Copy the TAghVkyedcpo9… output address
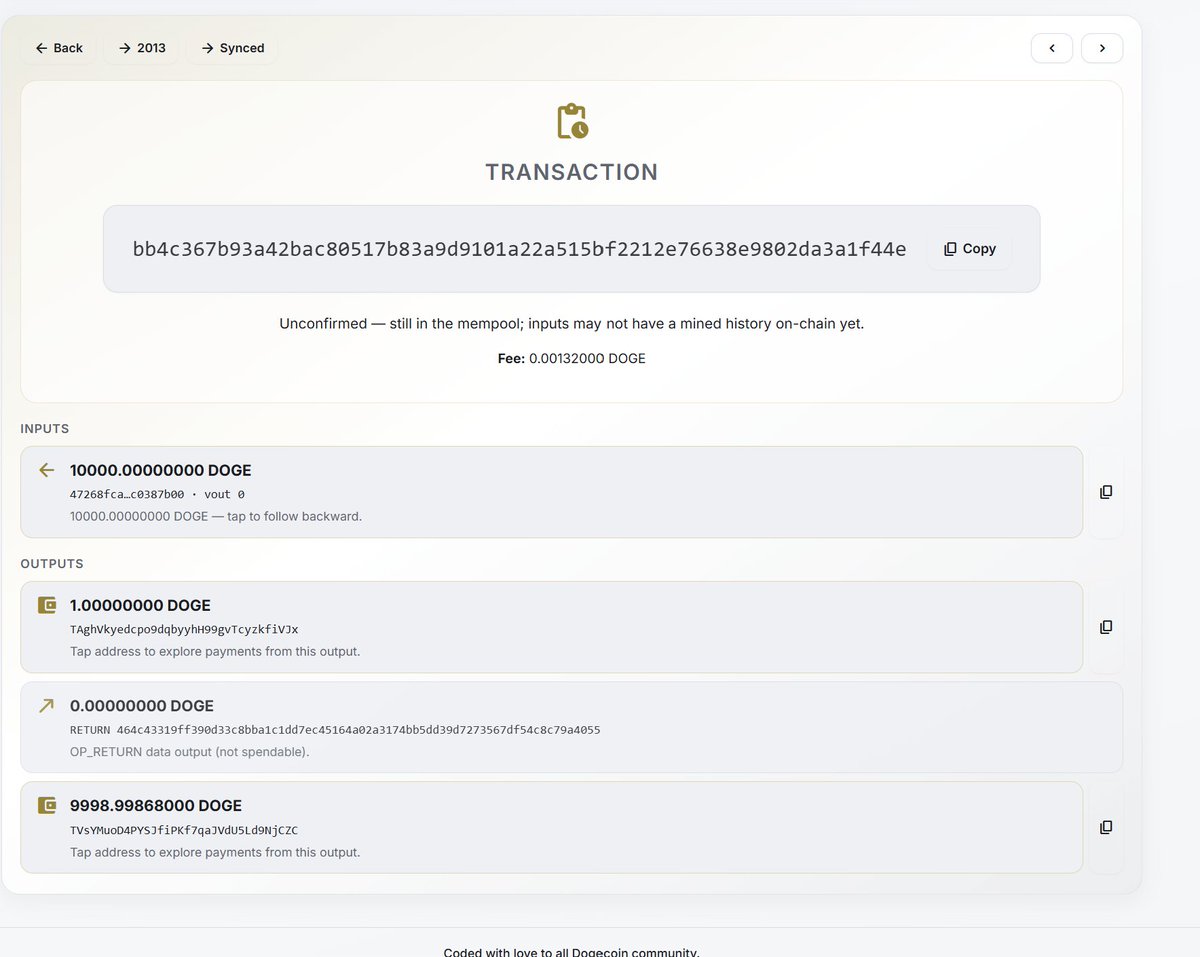This screenshot has height=957, width=1200. 1106,627
